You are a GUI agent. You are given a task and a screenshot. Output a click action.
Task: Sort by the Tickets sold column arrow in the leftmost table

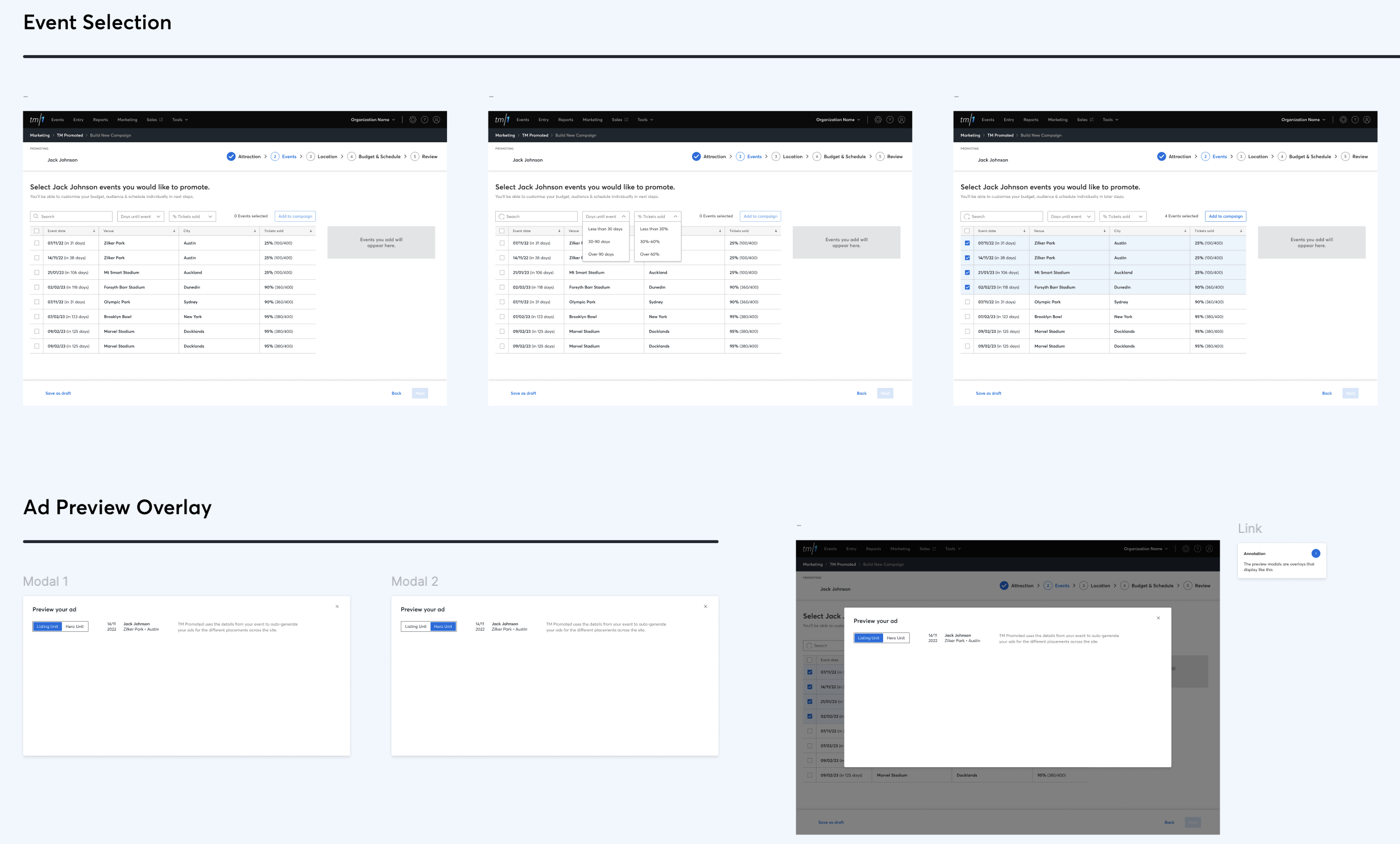310,231
